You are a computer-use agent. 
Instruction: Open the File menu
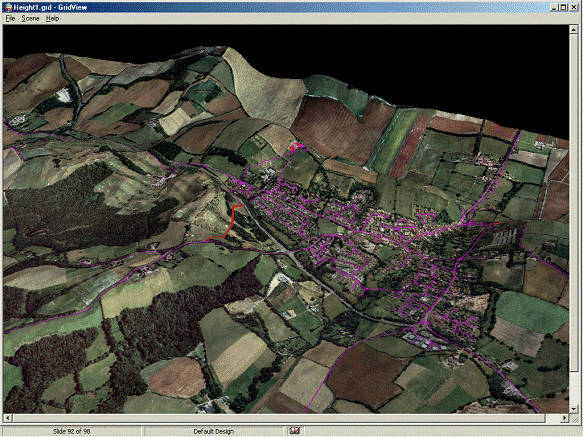pyautogui.click(x=10, y=18)
